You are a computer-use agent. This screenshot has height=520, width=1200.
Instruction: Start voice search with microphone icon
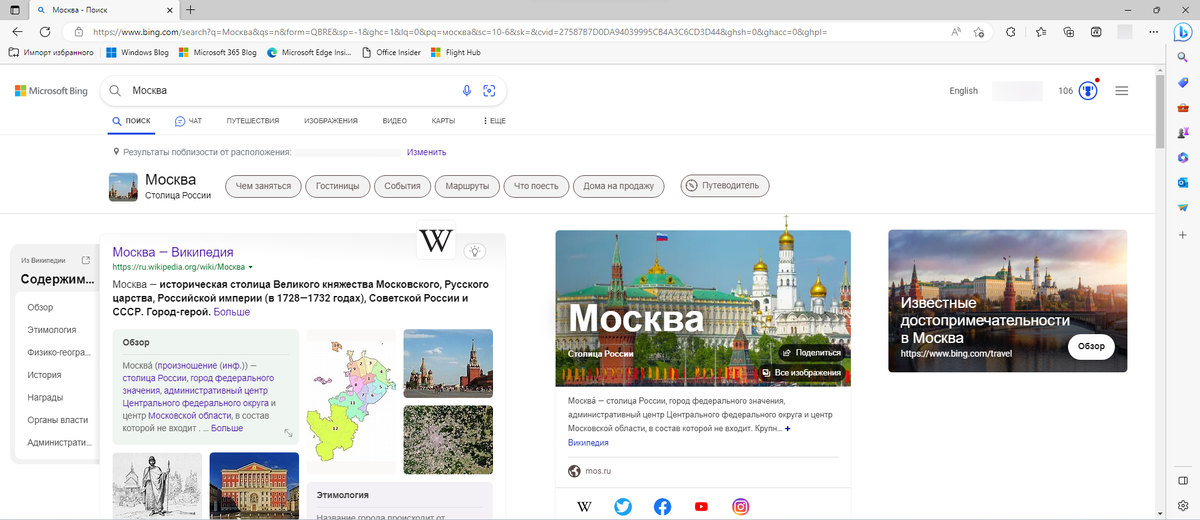coord(466,90)
